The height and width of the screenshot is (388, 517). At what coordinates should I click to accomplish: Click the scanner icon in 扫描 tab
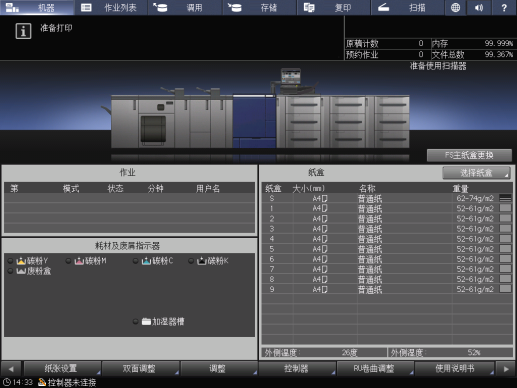coord(383,7)
